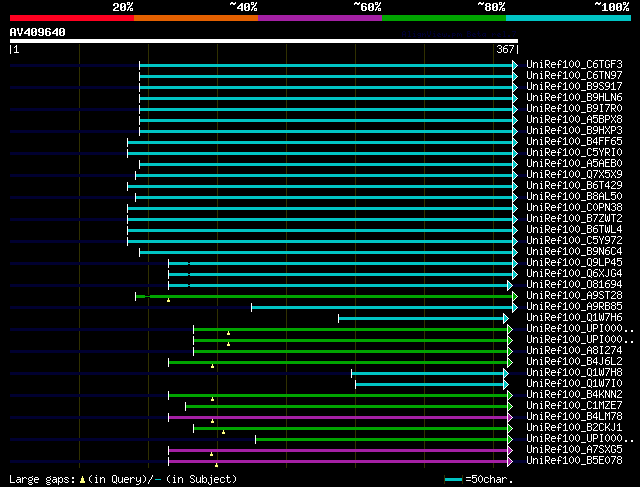Click the green alignment bar for C1MZE7

(x=347, y=407)
